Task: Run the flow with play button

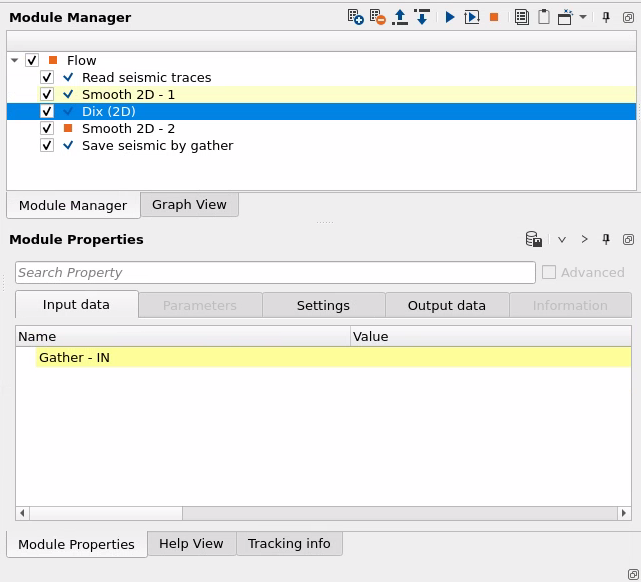Action: [450, 17]
